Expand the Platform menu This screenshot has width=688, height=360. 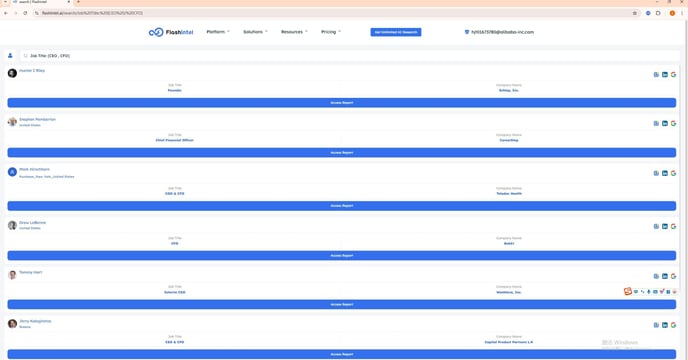(218, 32)
